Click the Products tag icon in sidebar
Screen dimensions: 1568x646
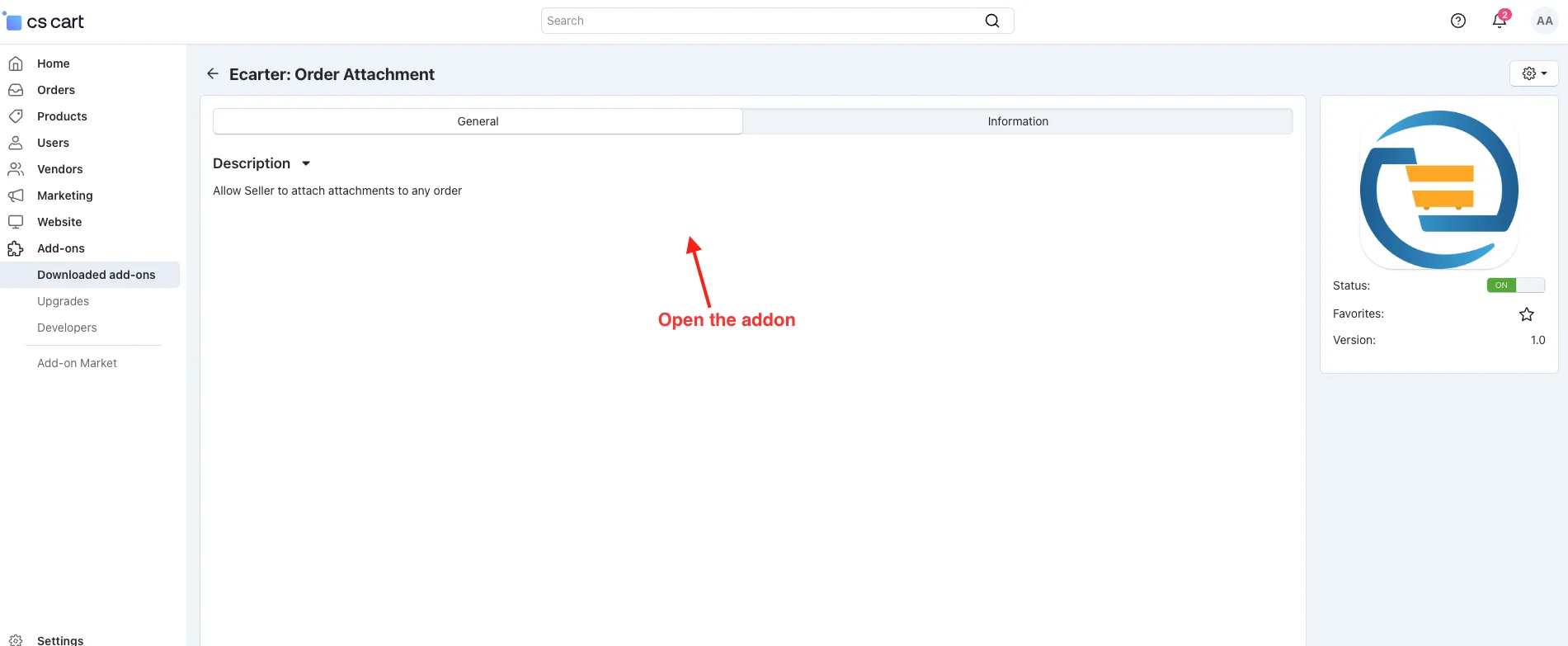click(x=16, y=116)
